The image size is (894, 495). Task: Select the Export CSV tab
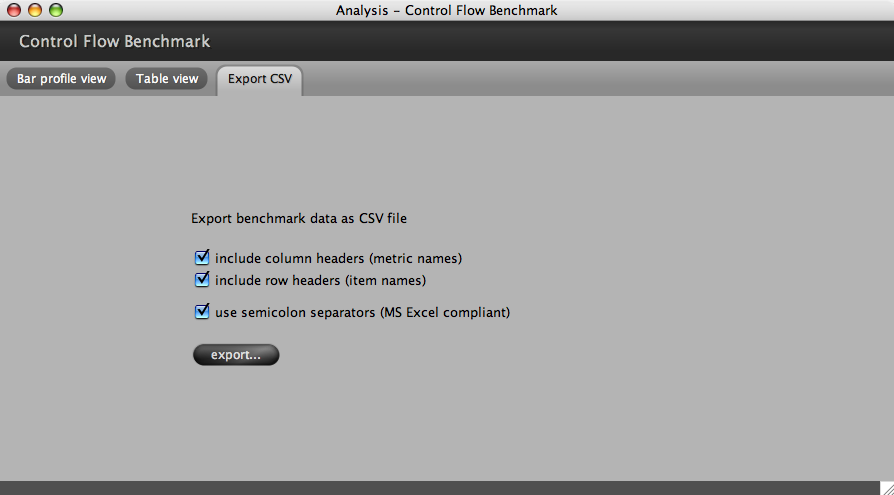tap(260, 79)
